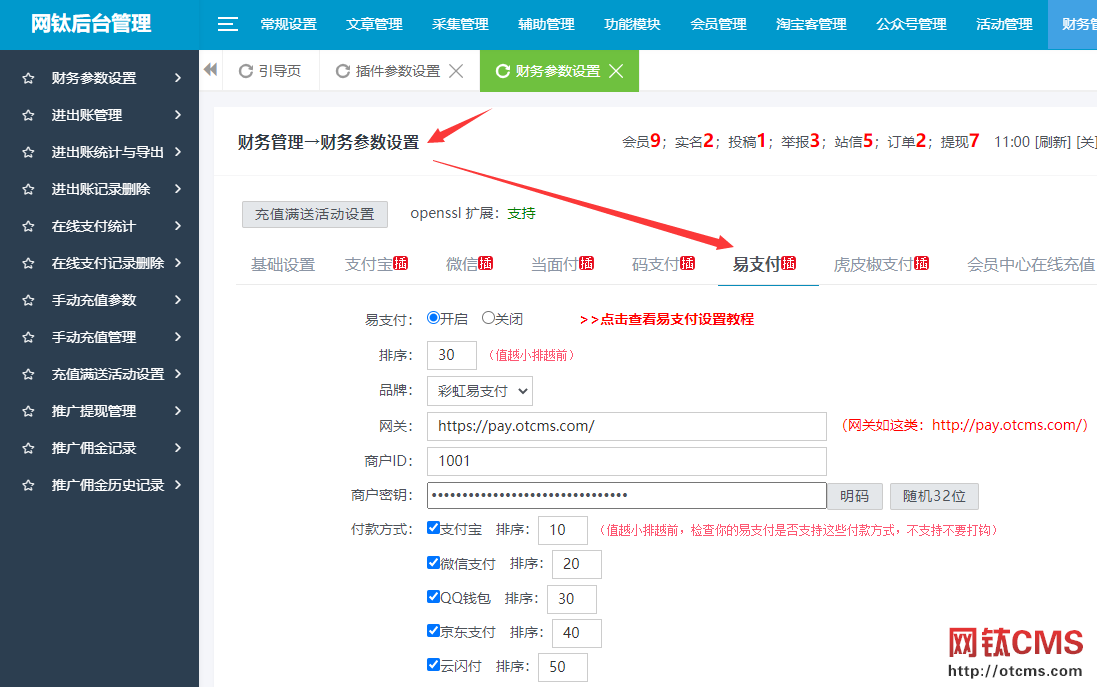Select the 关闭 radio for 易支付
The image size is (1097, 687).
click(488, 318)
